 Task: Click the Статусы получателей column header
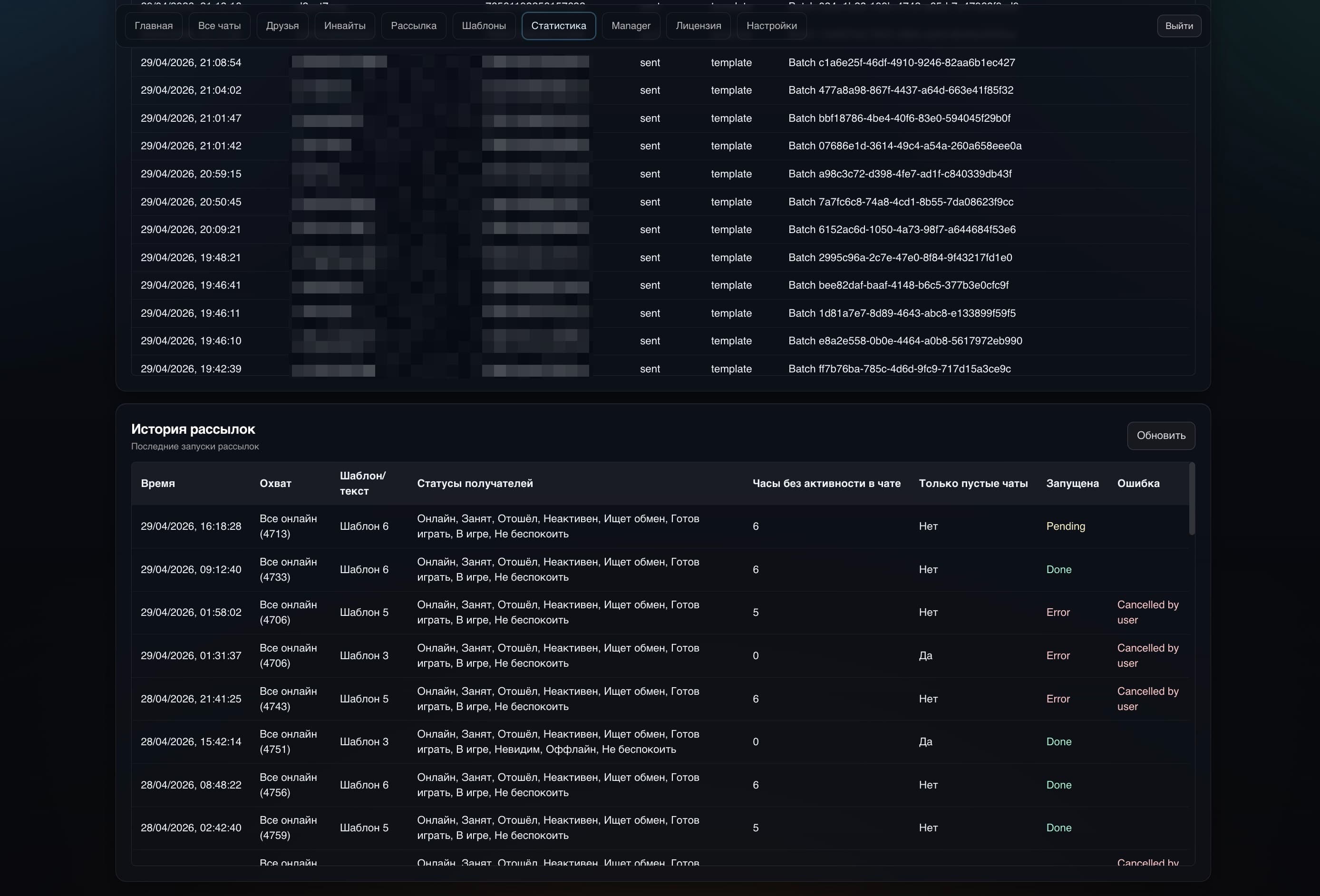coord(475,483)
